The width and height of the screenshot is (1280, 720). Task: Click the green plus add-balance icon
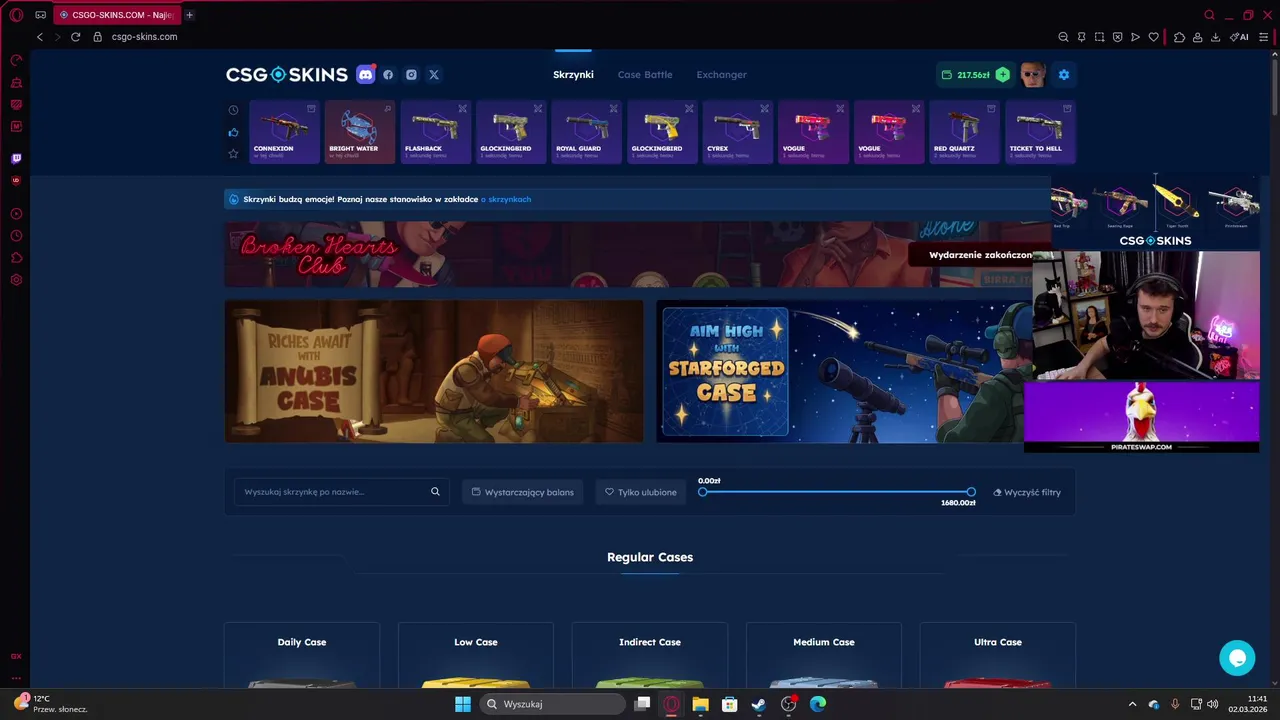click(1003, 75)
